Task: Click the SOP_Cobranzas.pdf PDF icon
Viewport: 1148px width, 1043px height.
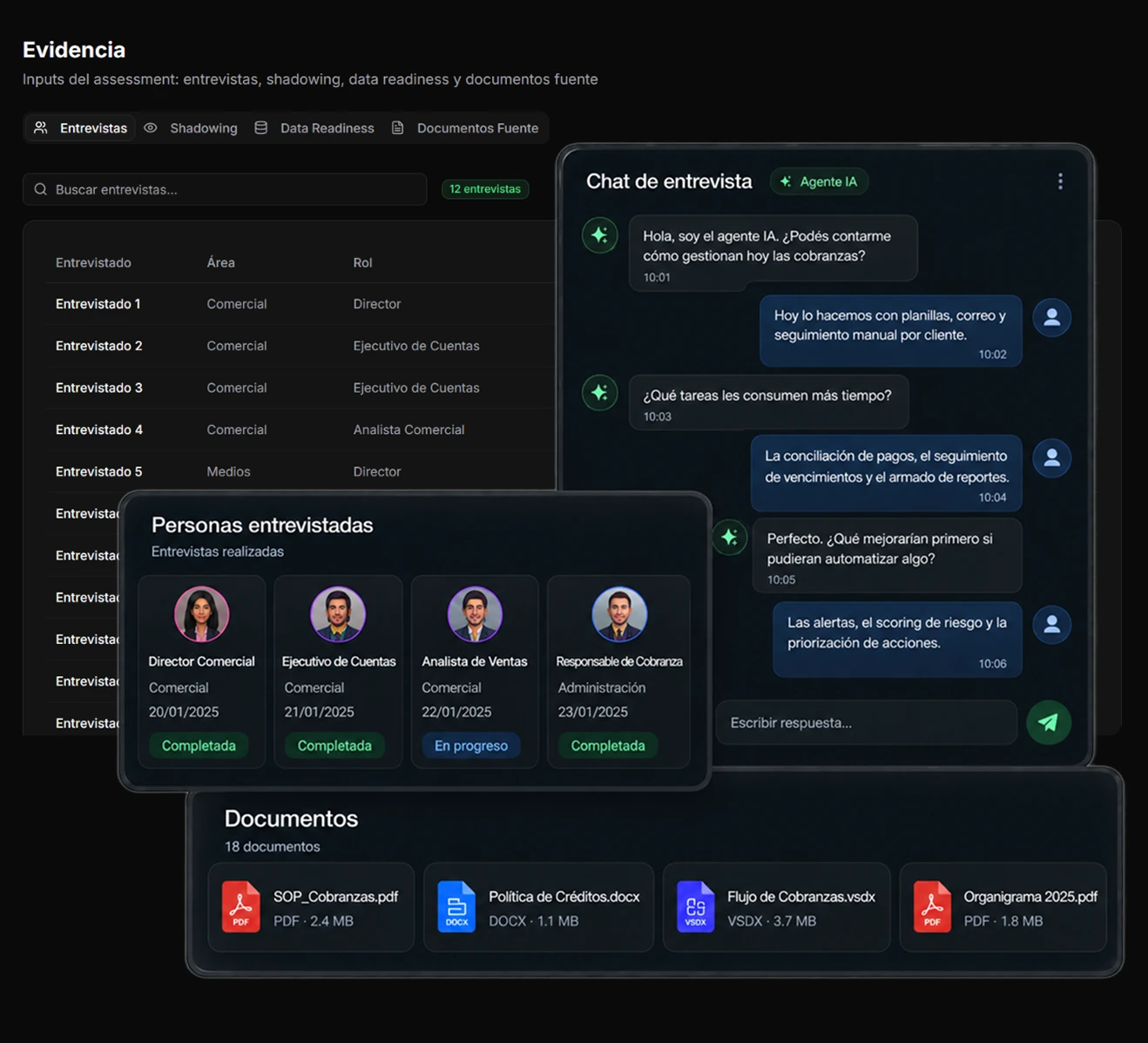Action: point(241,907)
